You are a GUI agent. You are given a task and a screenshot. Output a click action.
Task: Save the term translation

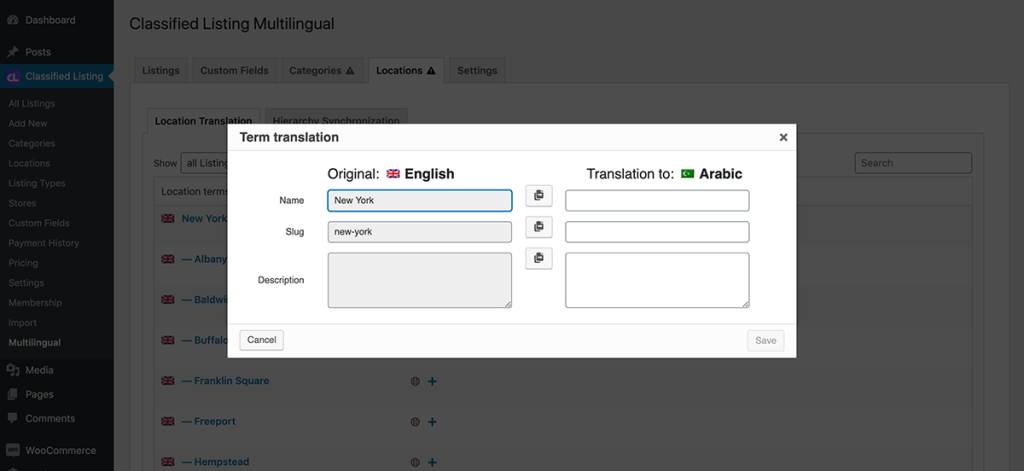click(765, 340)
